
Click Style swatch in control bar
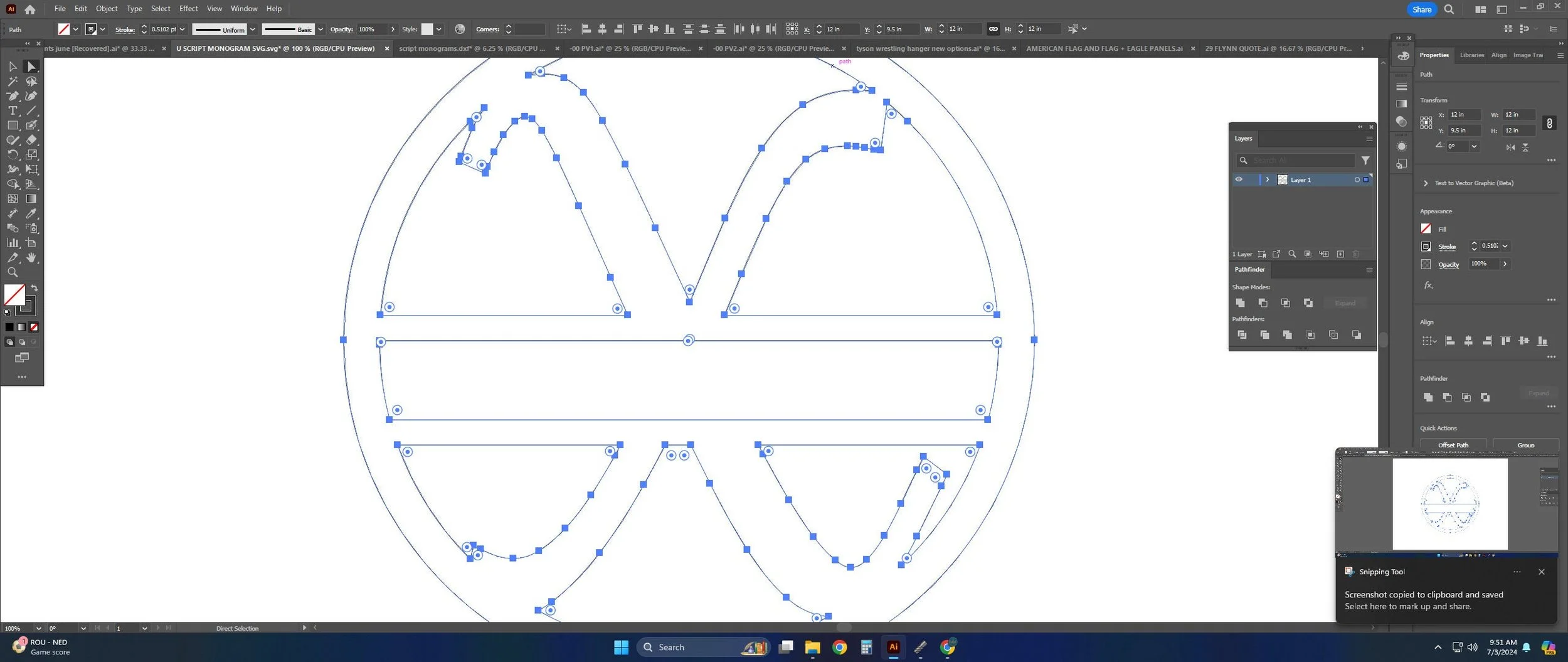tap(427, 29)
